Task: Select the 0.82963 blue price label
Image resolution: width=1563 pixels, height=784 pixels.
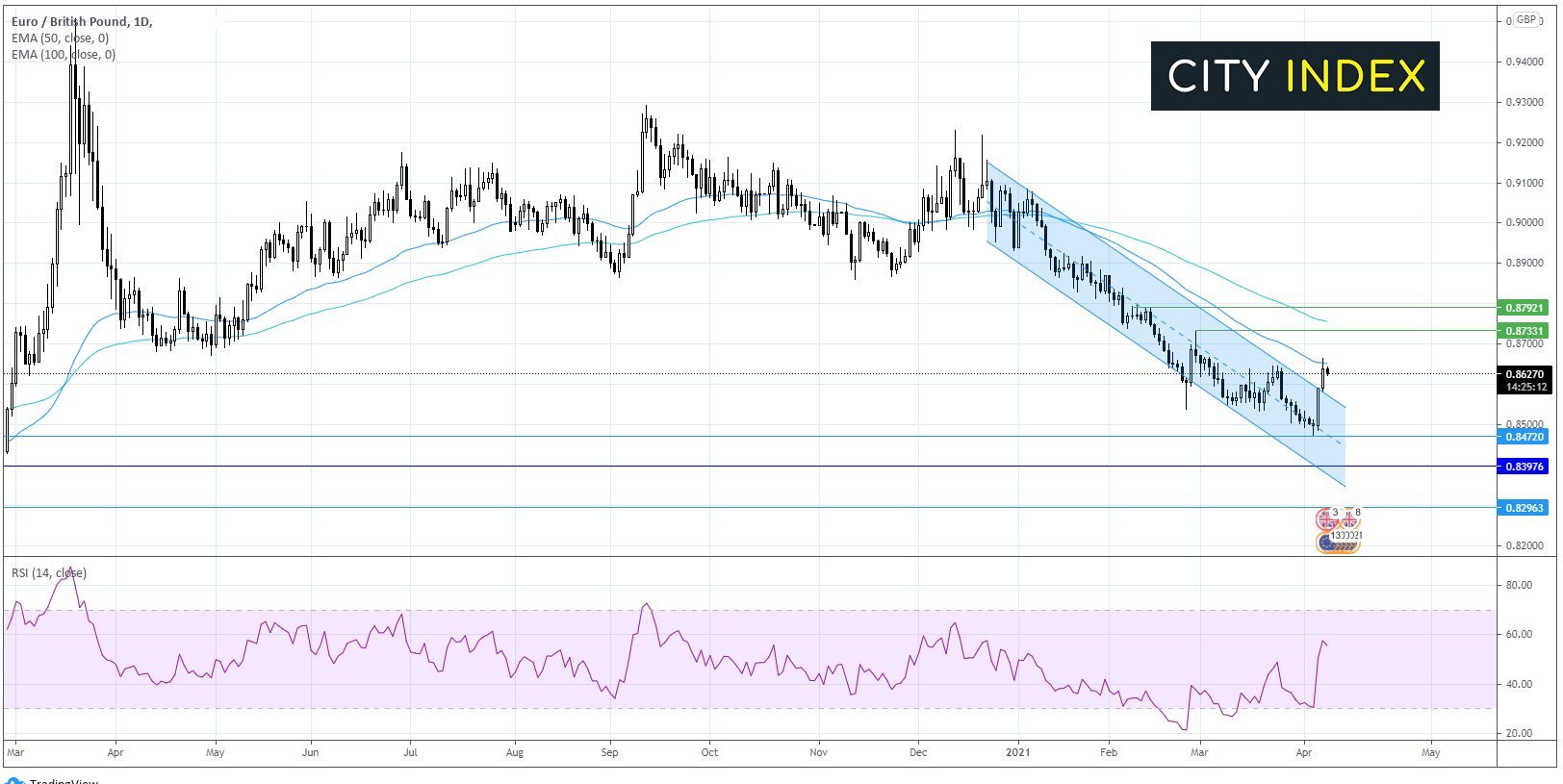Action: (1524, 508)
